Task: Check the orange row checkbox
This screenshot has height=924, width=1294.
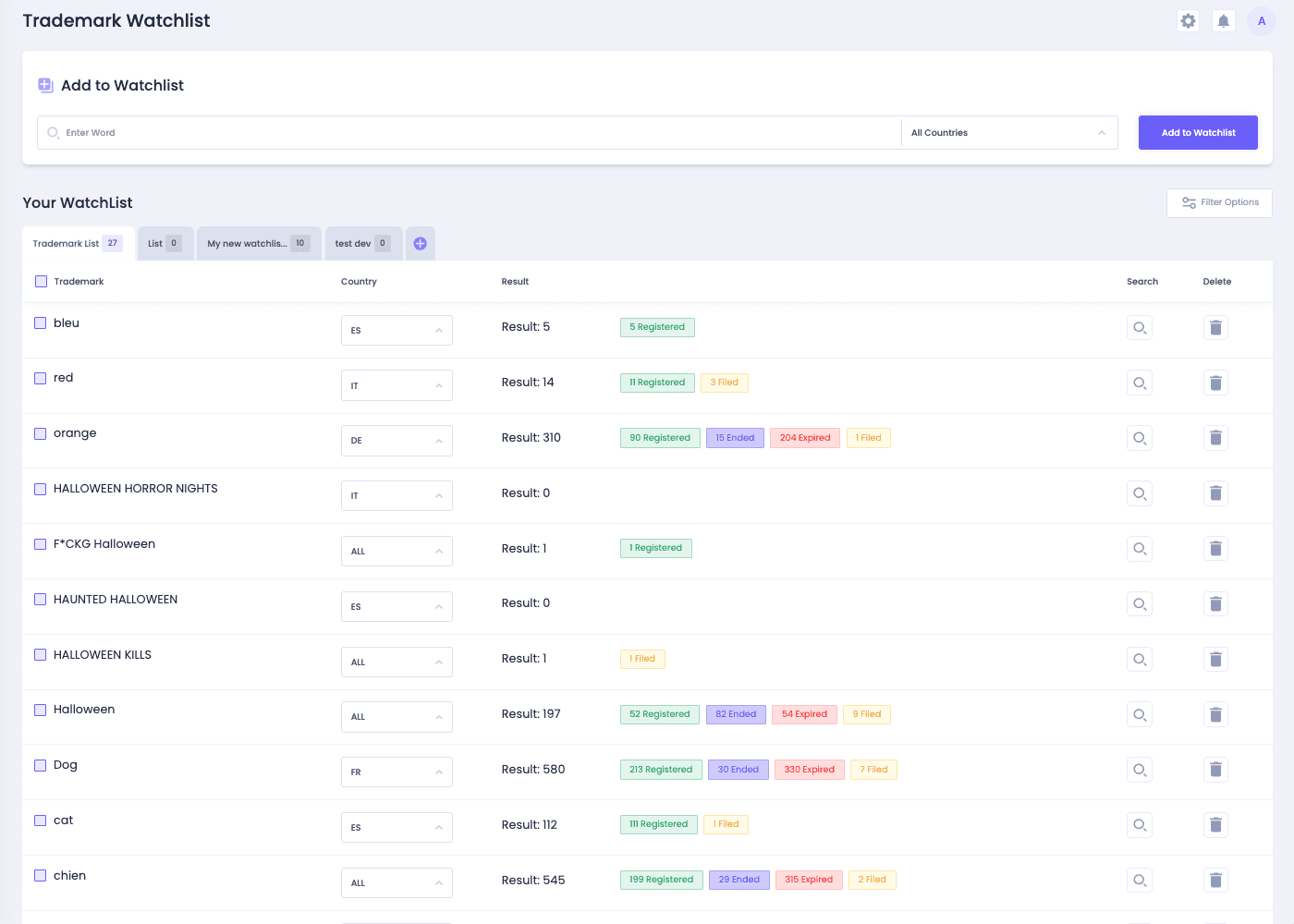Action: click(41, 433)
